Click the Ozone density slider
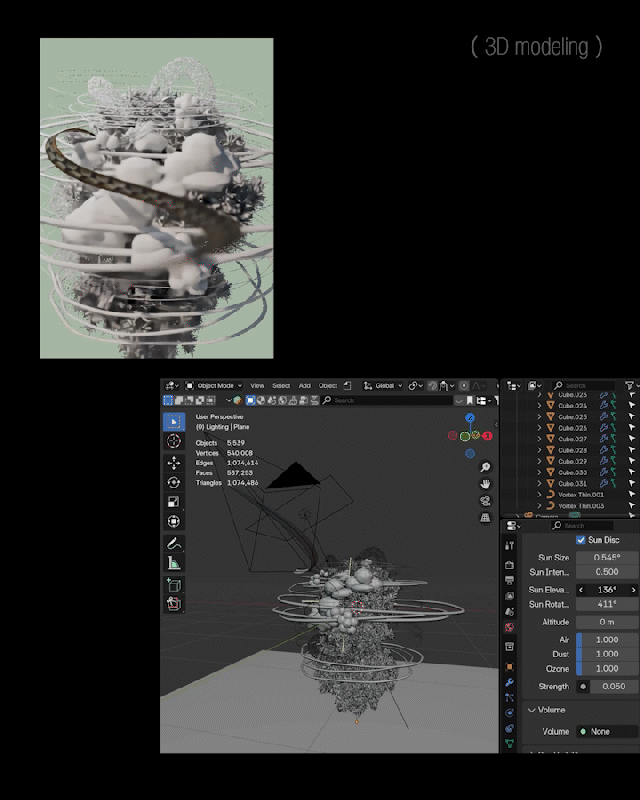The width and height of the screenshot is (640, 800). coord(607,668)
